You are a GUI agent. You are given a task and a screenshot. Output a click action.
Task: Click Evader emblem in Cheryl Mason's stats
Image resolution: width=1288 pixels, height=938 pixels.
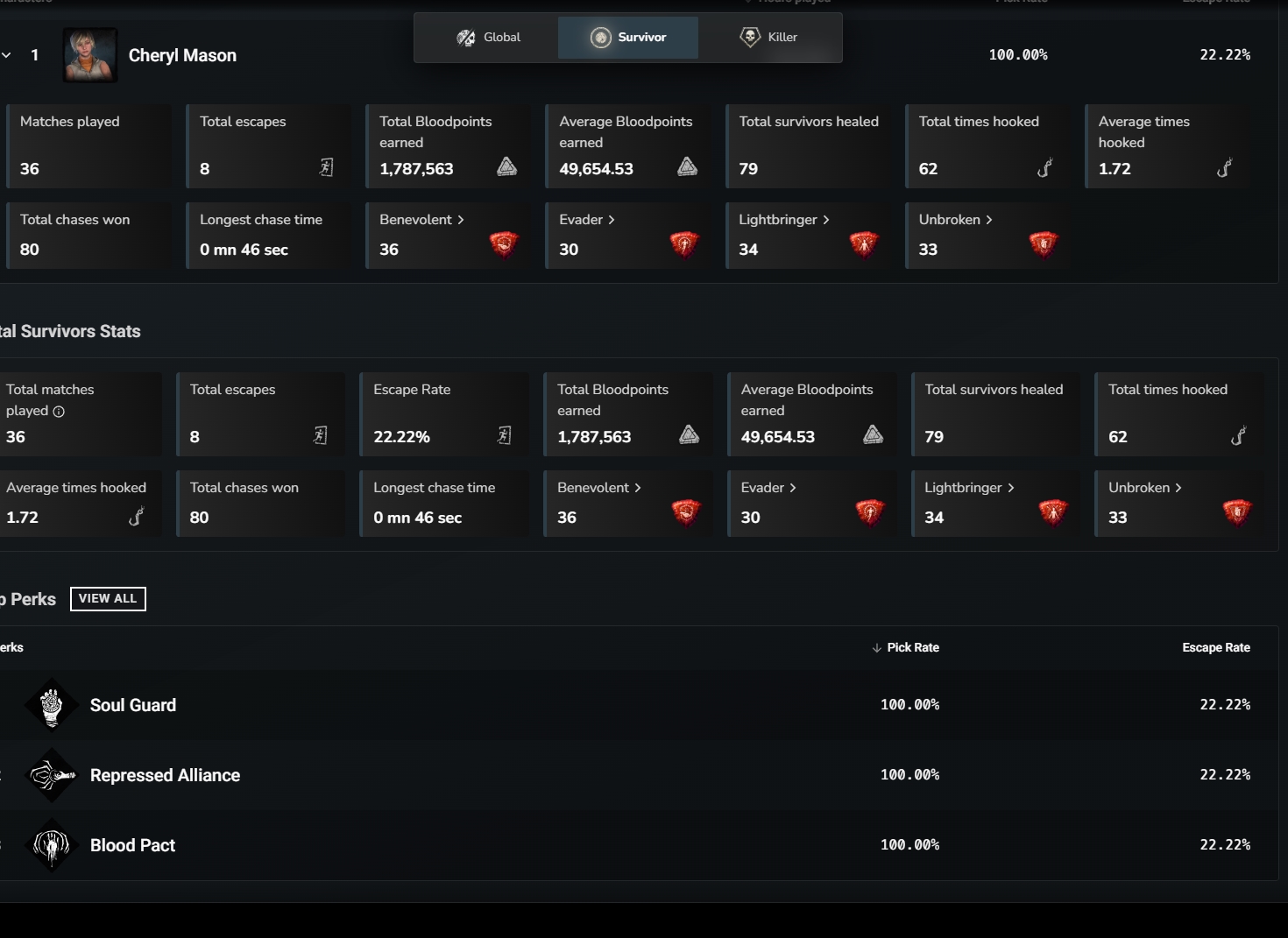684,243
